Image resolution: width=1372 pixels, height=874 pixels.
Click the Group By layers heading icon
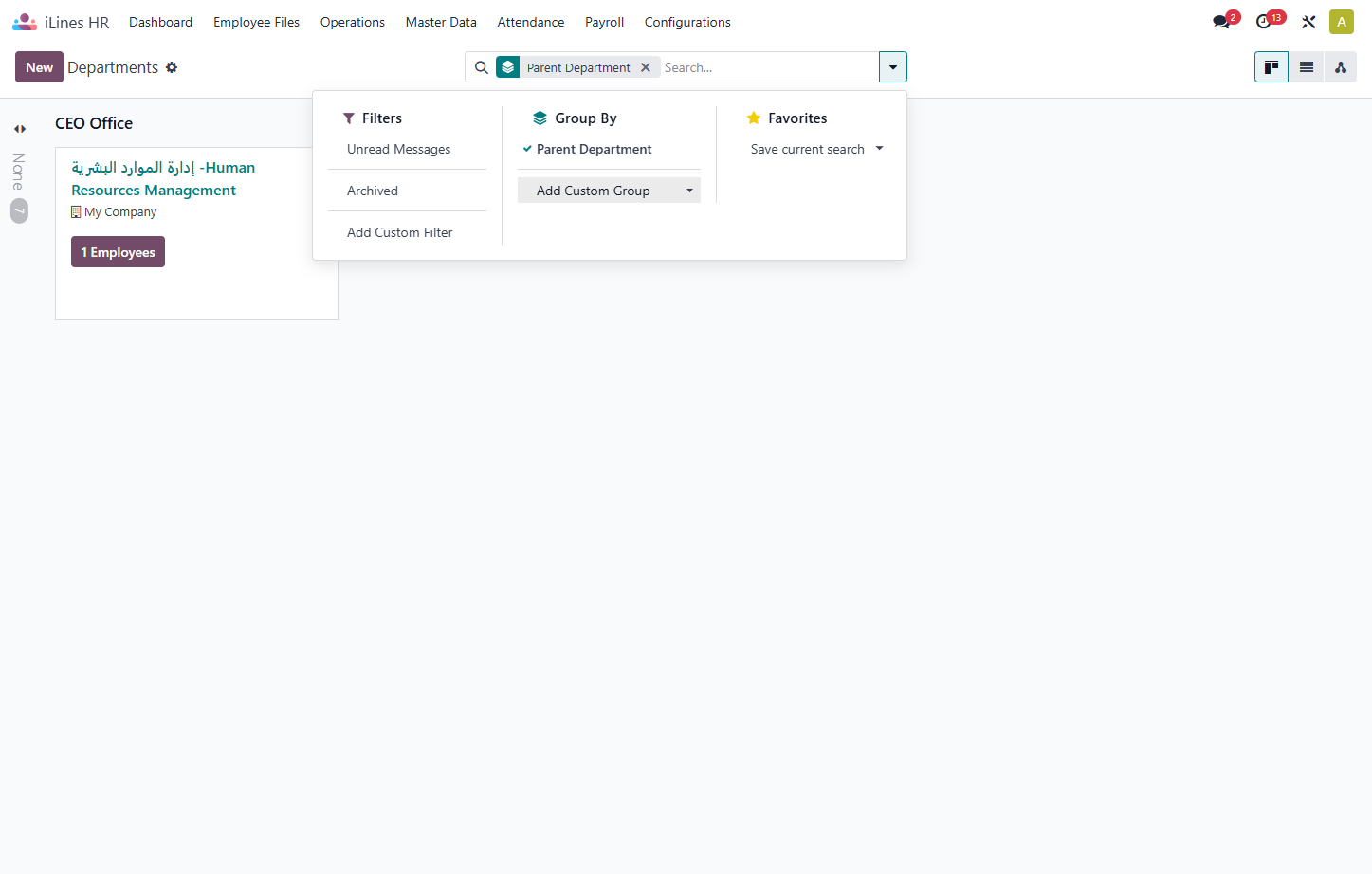pos(540,118)
